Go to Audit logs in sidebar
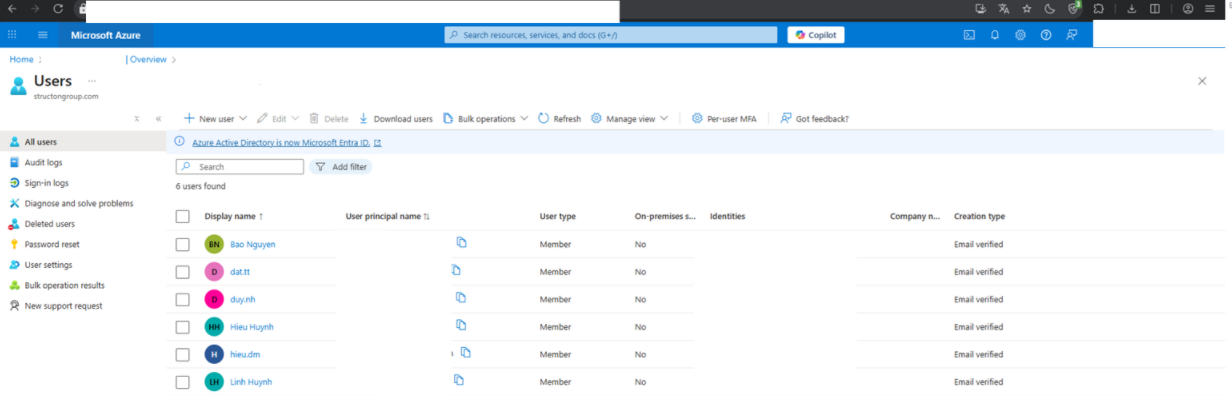 point(43,162)
